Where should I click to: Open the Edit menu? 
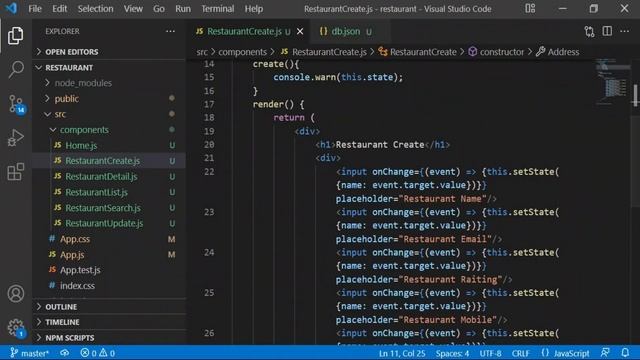[60, 9]
